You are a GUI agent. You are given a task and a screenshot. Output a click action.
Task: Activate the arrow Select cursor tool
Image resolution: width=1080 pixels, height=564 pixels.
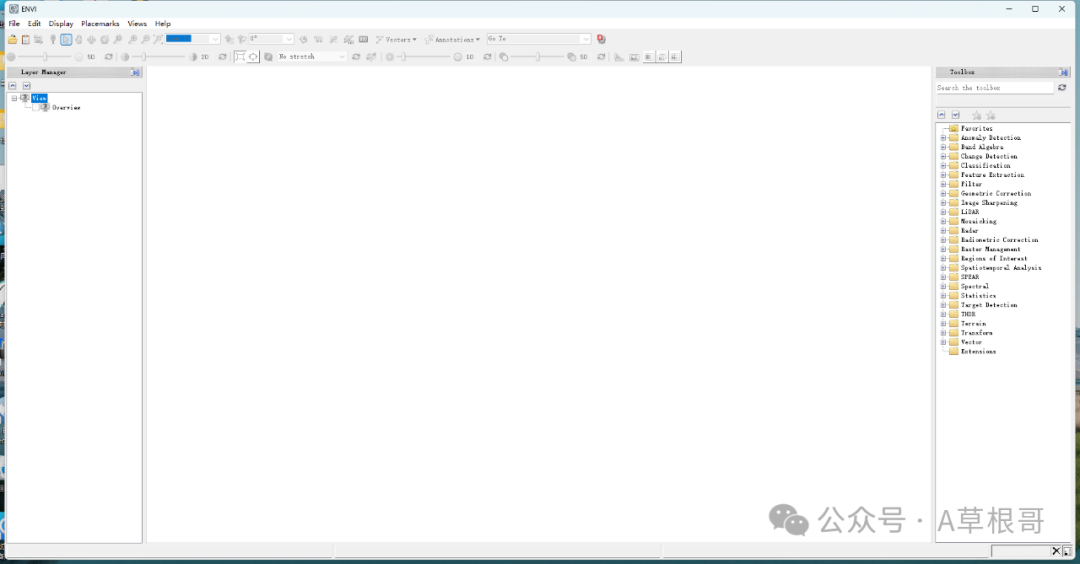click(x=66, y=40)
